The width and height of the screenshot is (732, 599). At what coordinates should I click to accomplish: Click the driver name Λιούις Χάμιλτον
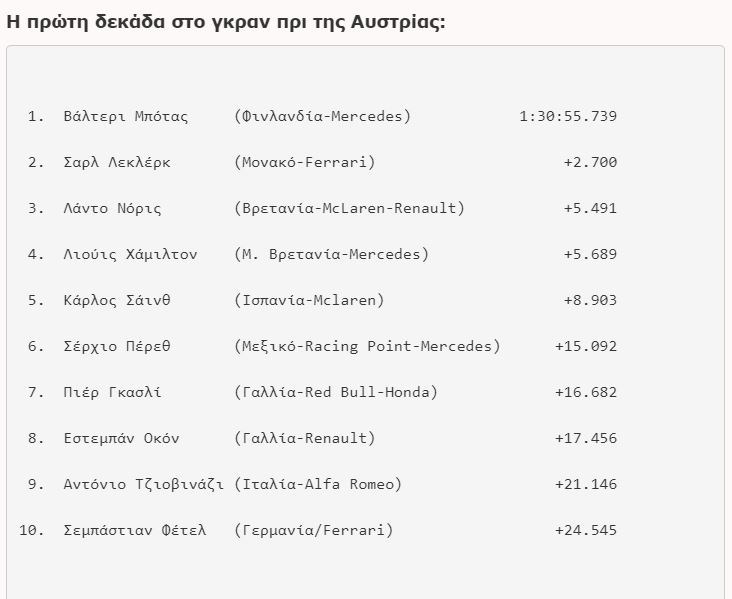pyautogui.click(x=130, y=254)
